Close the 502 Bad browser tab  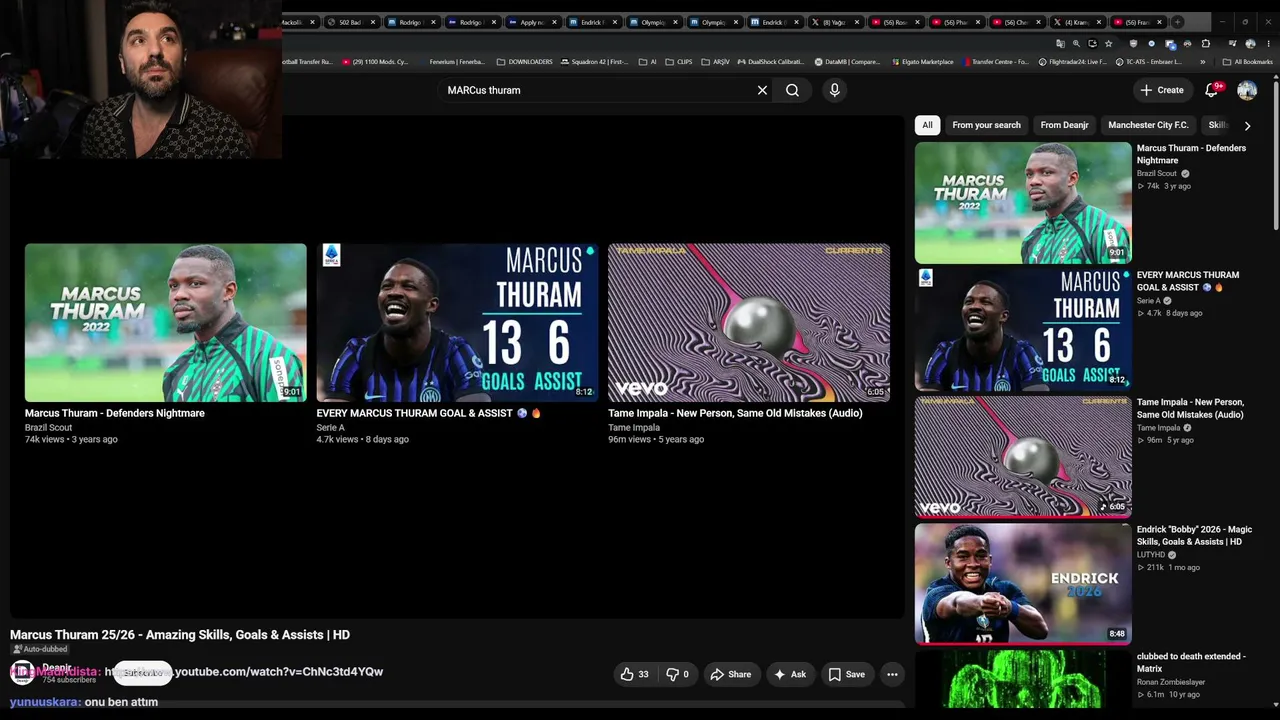pyautogui.click(x=373, y=22)
